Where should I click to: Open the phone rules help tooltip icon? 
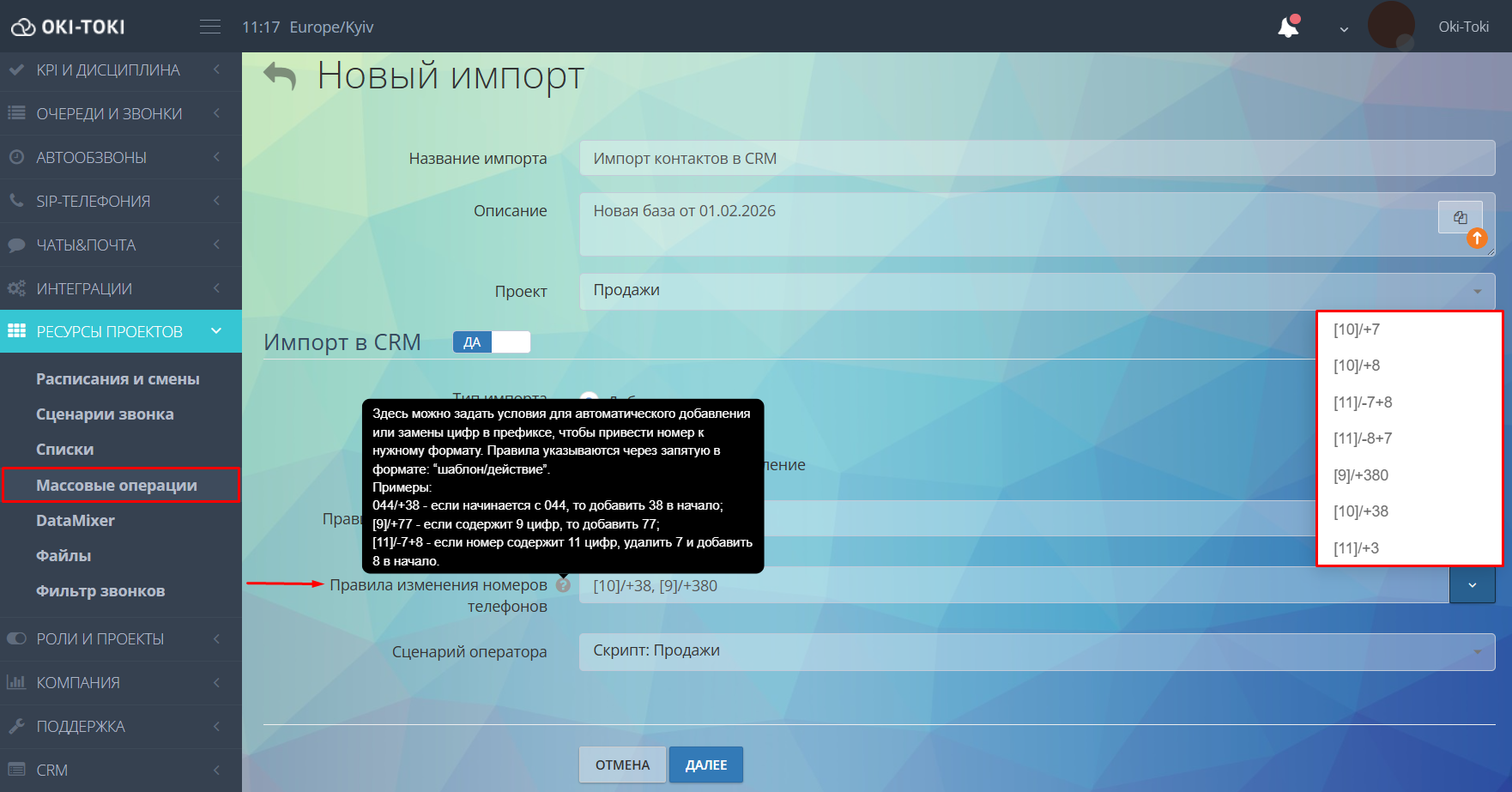coord(565,585)
